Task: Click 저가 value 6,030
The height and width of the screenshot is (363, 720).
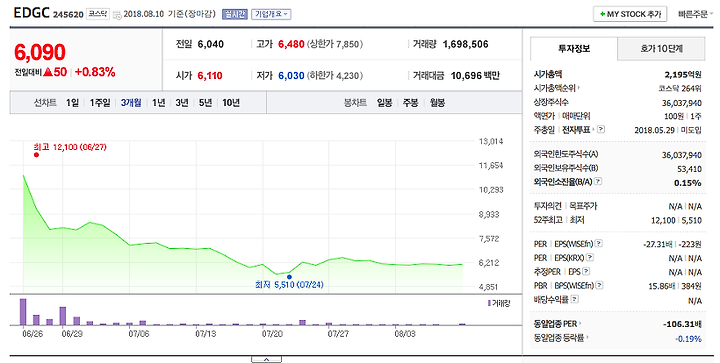Action: tap(291, 76)
